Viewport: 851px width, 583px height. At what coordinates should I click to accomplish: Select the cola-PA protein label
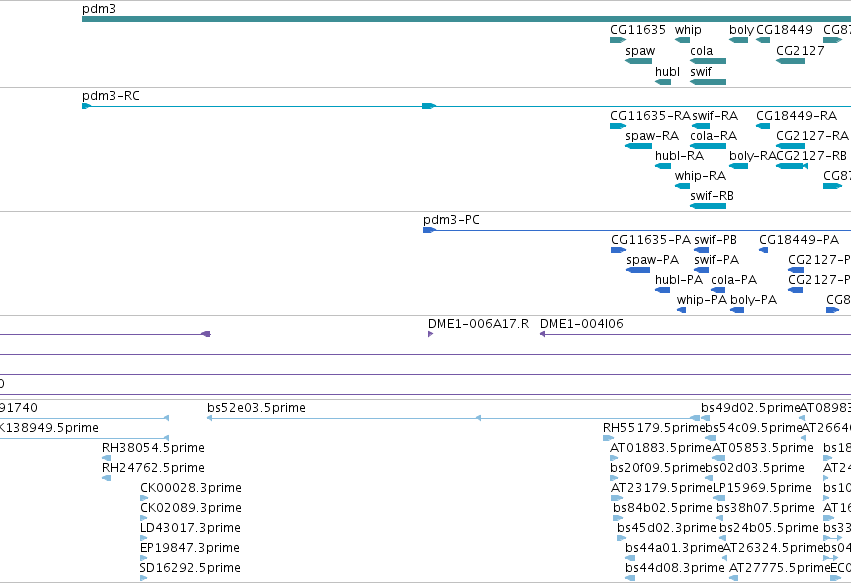click(x=734, y=280)
